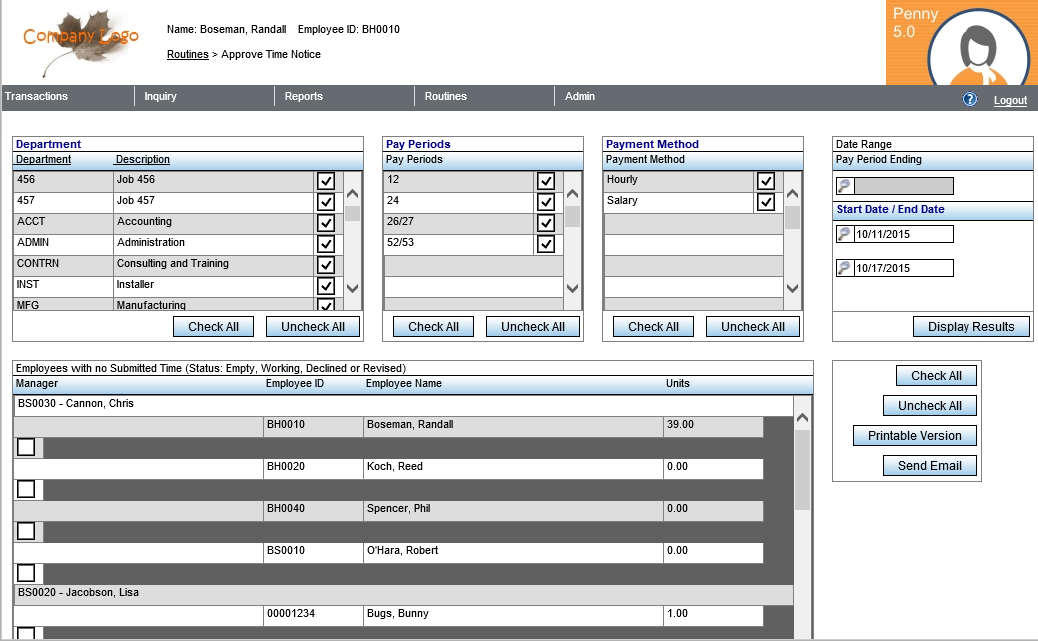Screen dimensions: 1038x641
Task: Toggle the 26/27 pay period checkbox
Action: (x=546, y=223)
